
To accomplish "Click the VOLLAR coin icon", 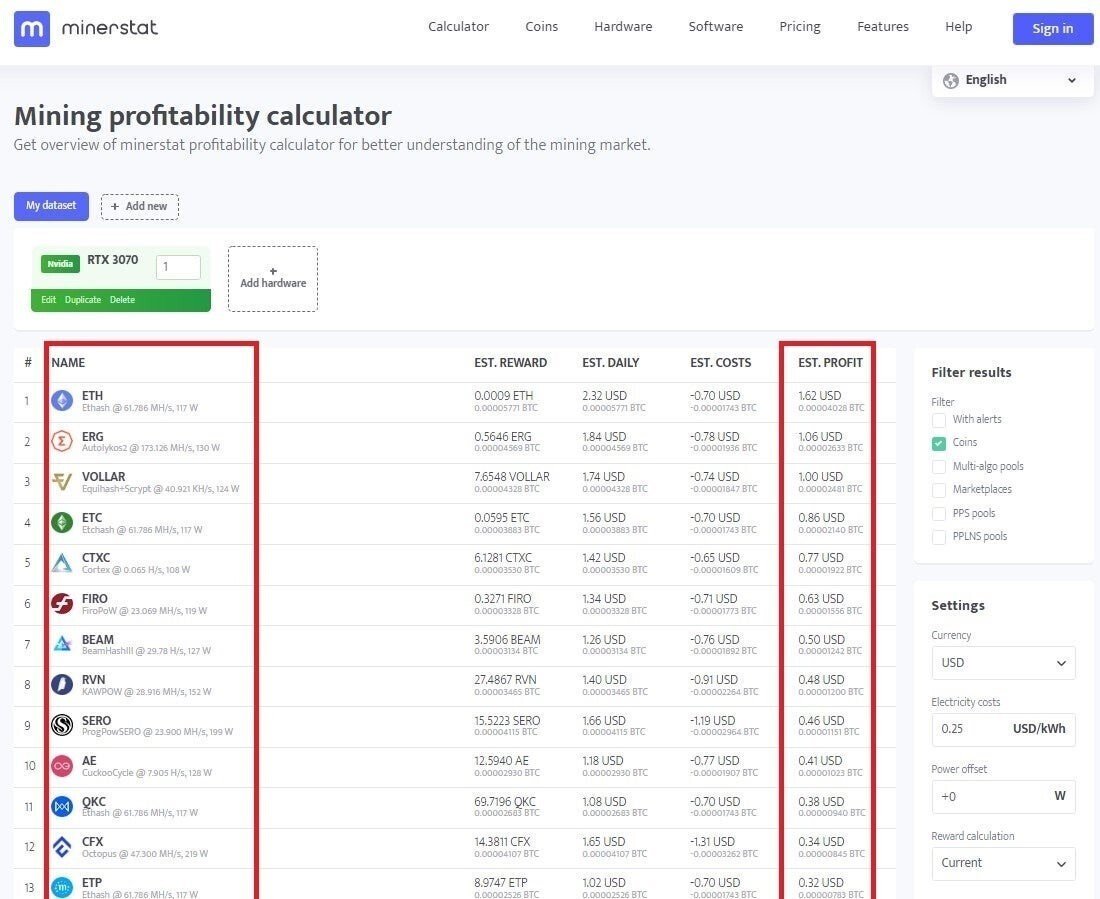I will click(62, 481).
